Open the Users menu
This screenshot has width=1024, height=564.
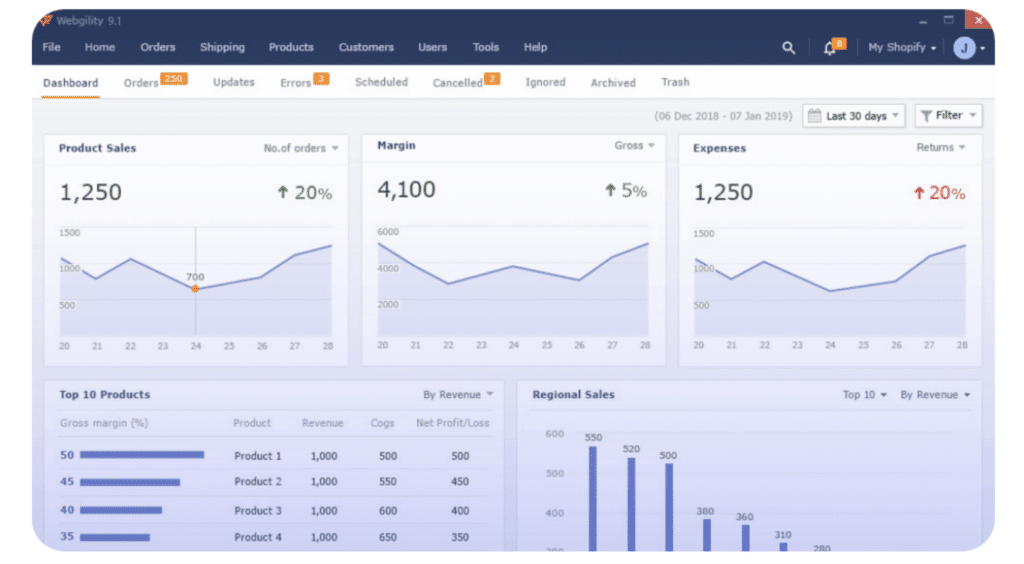click(x=433, y=47)
